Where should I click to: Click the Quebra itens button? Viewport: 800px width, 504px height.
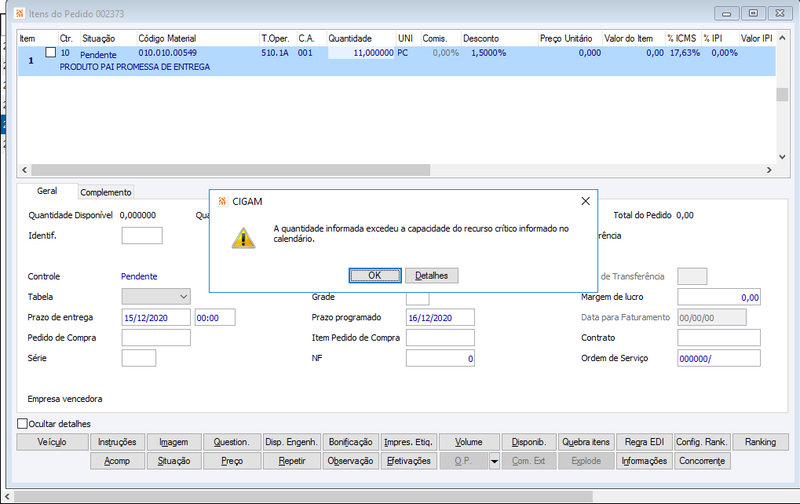[x=586, y=442]
